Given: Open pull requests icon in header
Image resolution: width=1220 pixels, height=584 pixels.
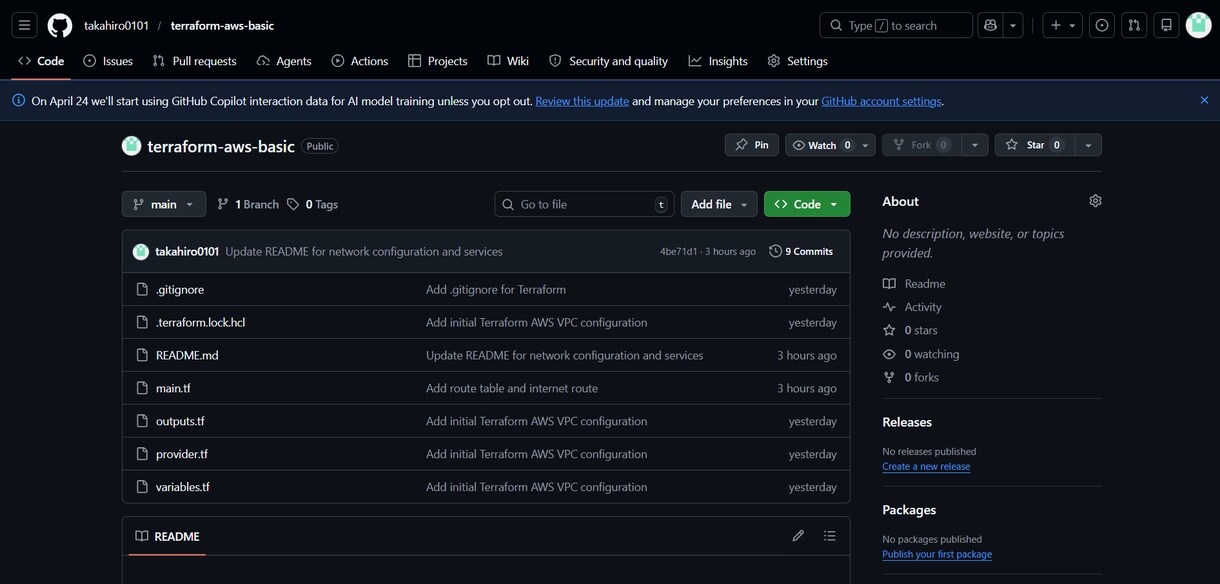Looking at the screenshot, I should (1134, 25).
